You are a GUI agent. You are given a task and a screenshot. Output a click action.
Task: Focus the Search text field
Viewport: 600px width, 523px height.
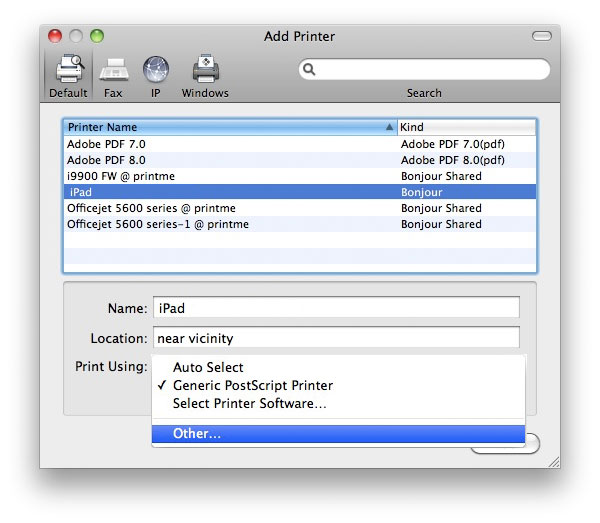[424, 69]
